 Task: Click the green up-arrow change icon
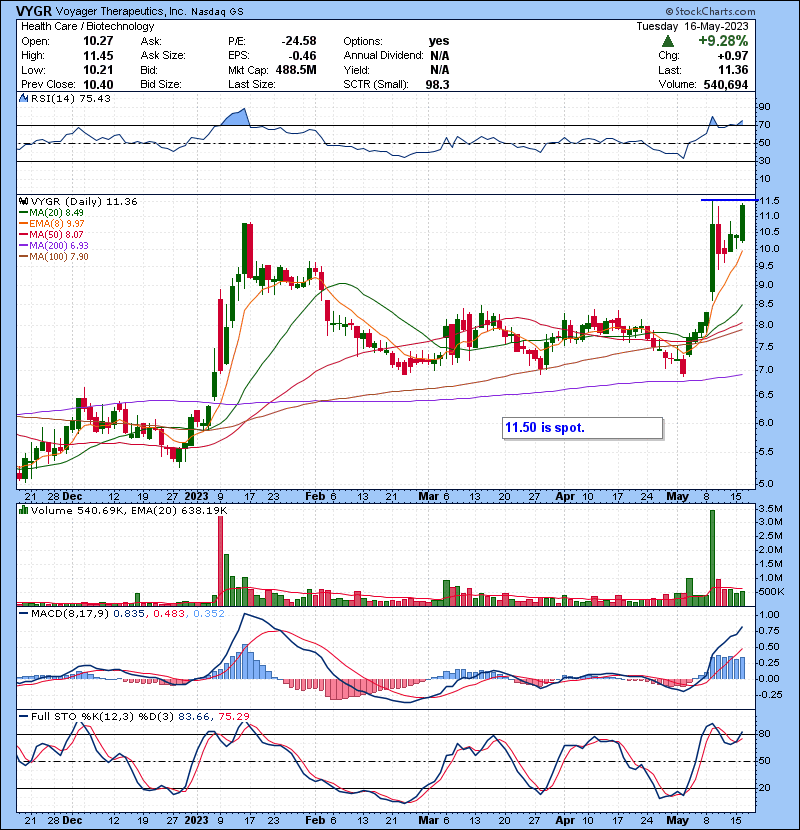[668, 41]
